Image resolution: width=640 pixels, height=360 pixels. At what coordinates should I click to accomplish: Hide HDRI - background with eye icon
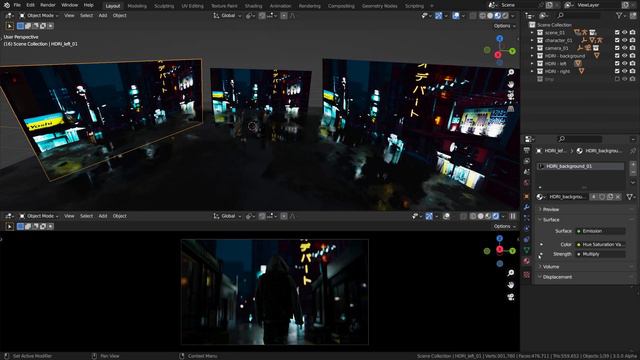(x=624, y=56)
